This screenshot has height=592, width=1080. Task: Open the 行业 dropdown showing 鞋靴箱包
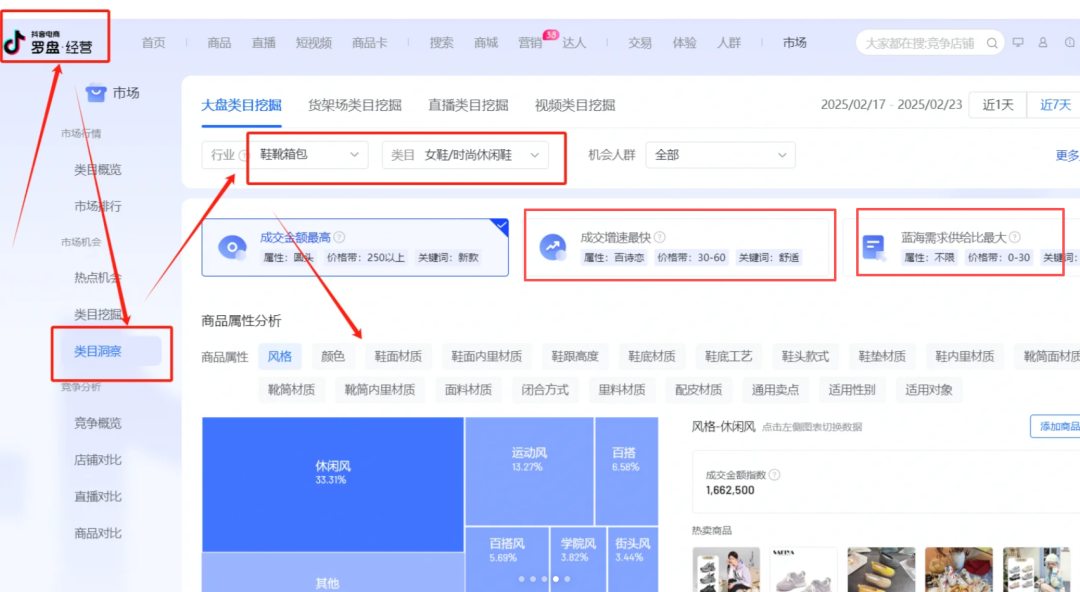308,155
